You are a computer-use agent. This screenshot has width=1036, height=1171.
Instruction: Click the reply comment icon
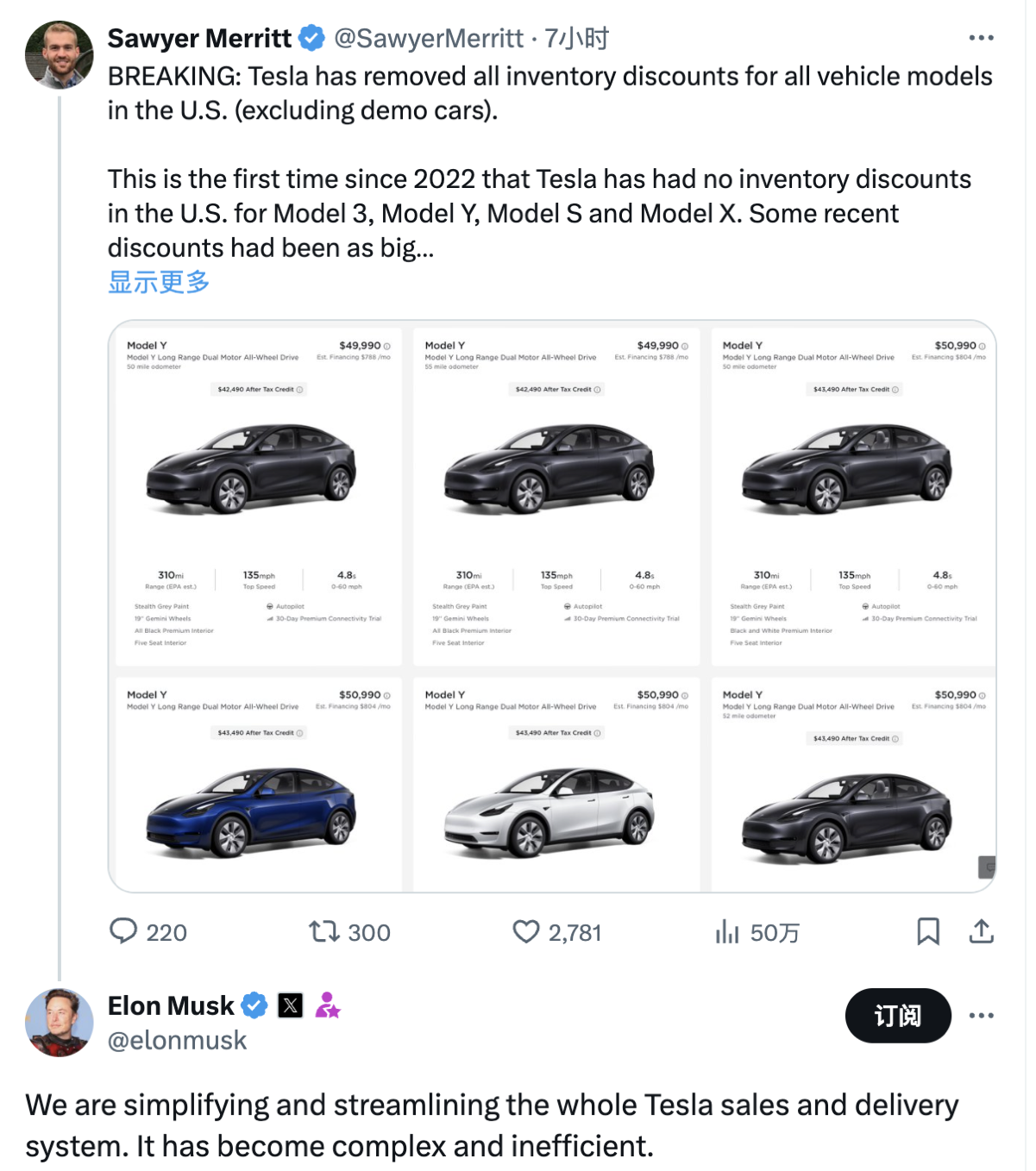(123, 931)
